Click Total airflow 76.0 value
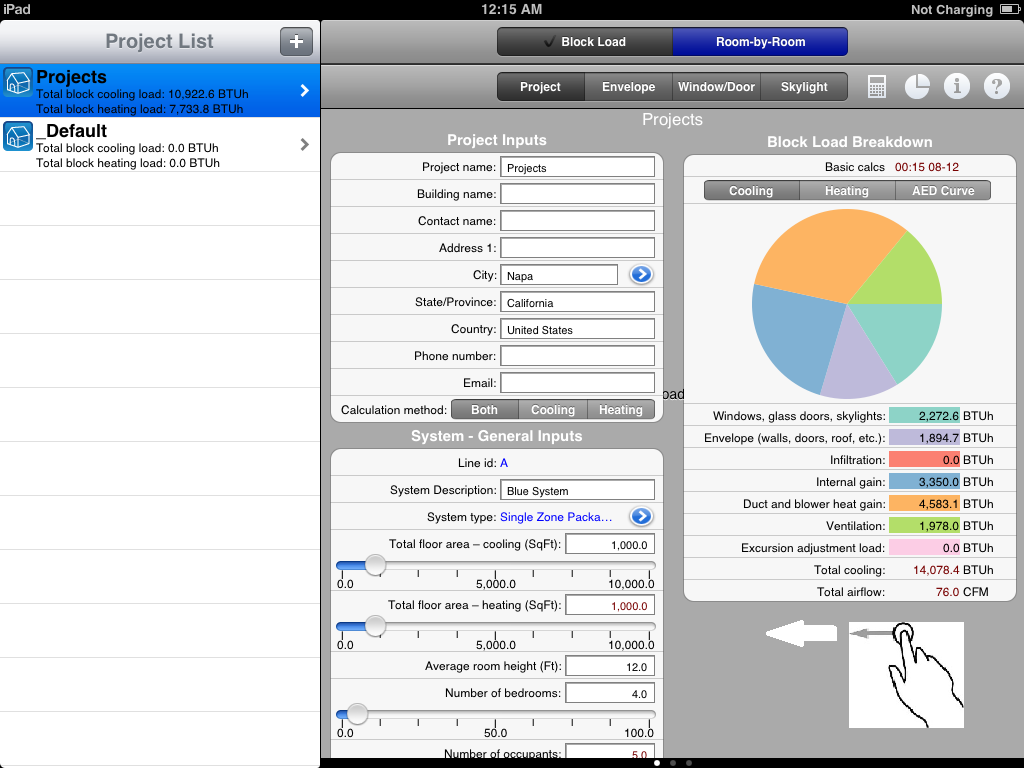The width and height of the screenshot is (1024, 768). click(947, 592)
